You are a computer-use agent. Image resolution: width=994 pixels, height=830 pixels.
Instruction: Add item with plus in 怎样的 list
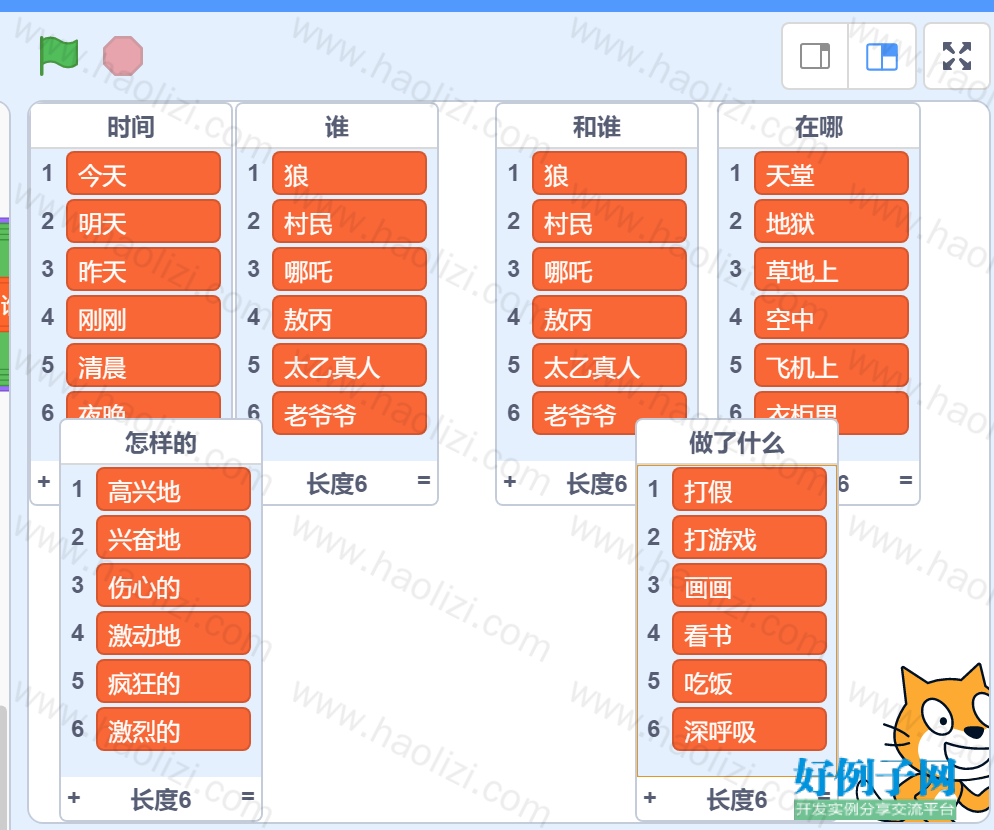coord(74,798)
